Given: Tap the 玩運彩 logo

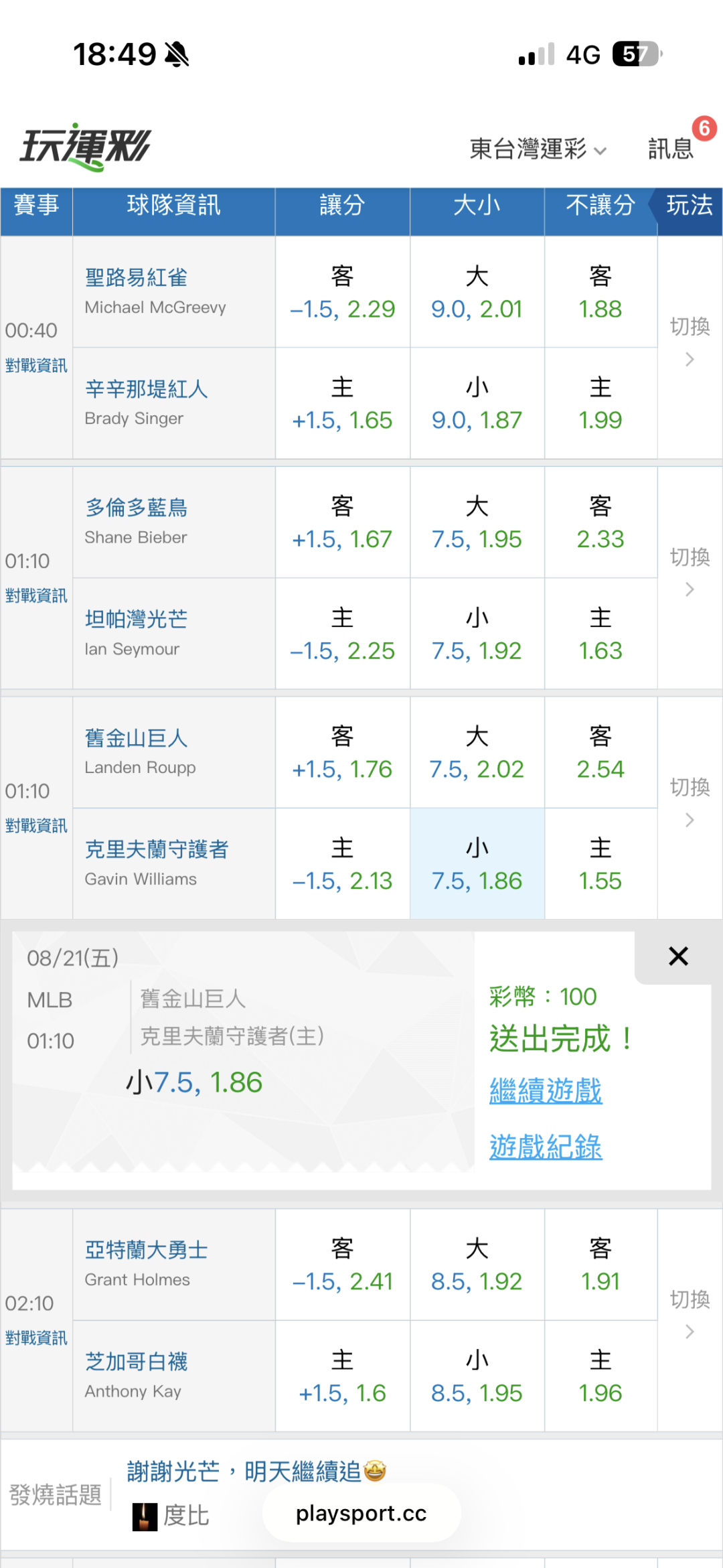Looking at the screenshot, I should pyautogui.click(x=85, y=147).
